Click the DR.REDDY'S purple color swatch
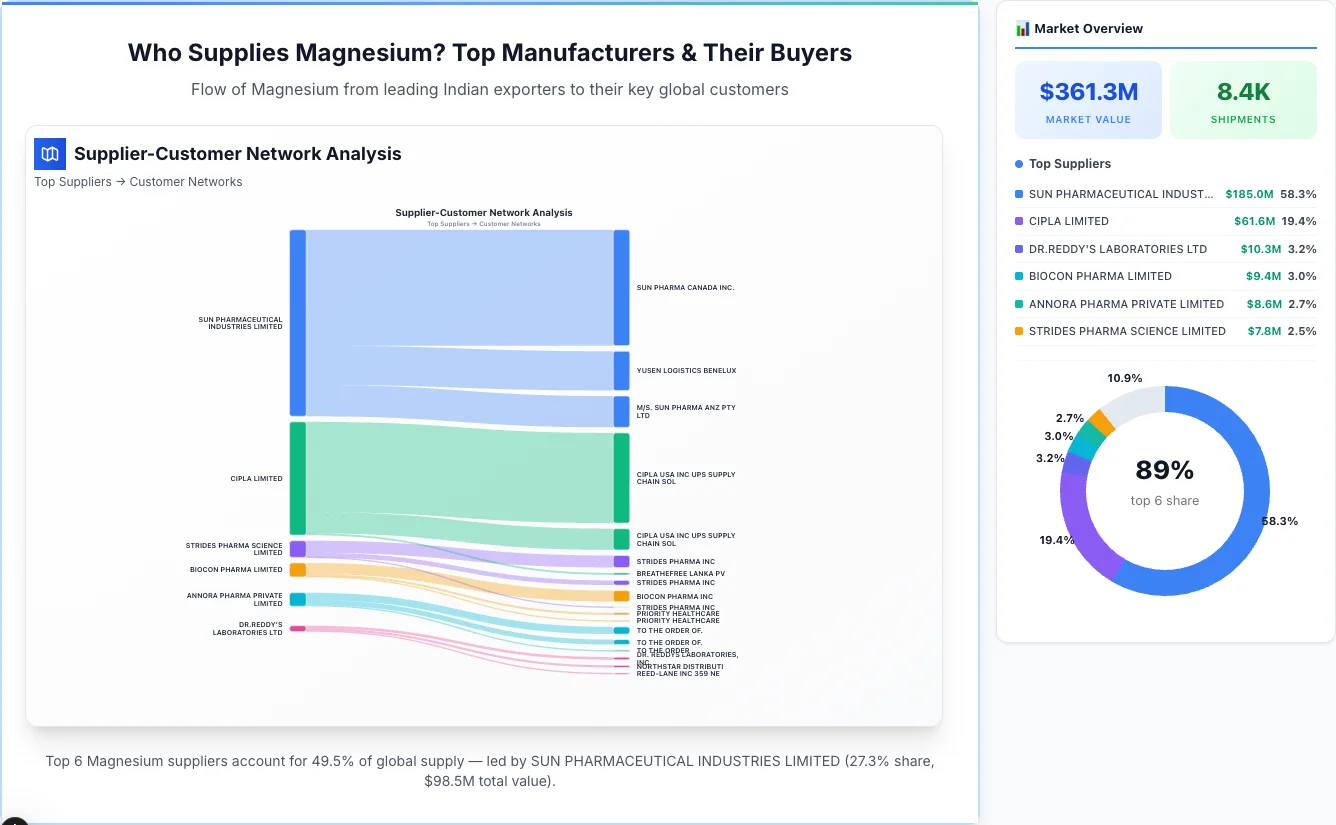Image resolution: width=1336 pixels, height=825 pixels. 1019,249
